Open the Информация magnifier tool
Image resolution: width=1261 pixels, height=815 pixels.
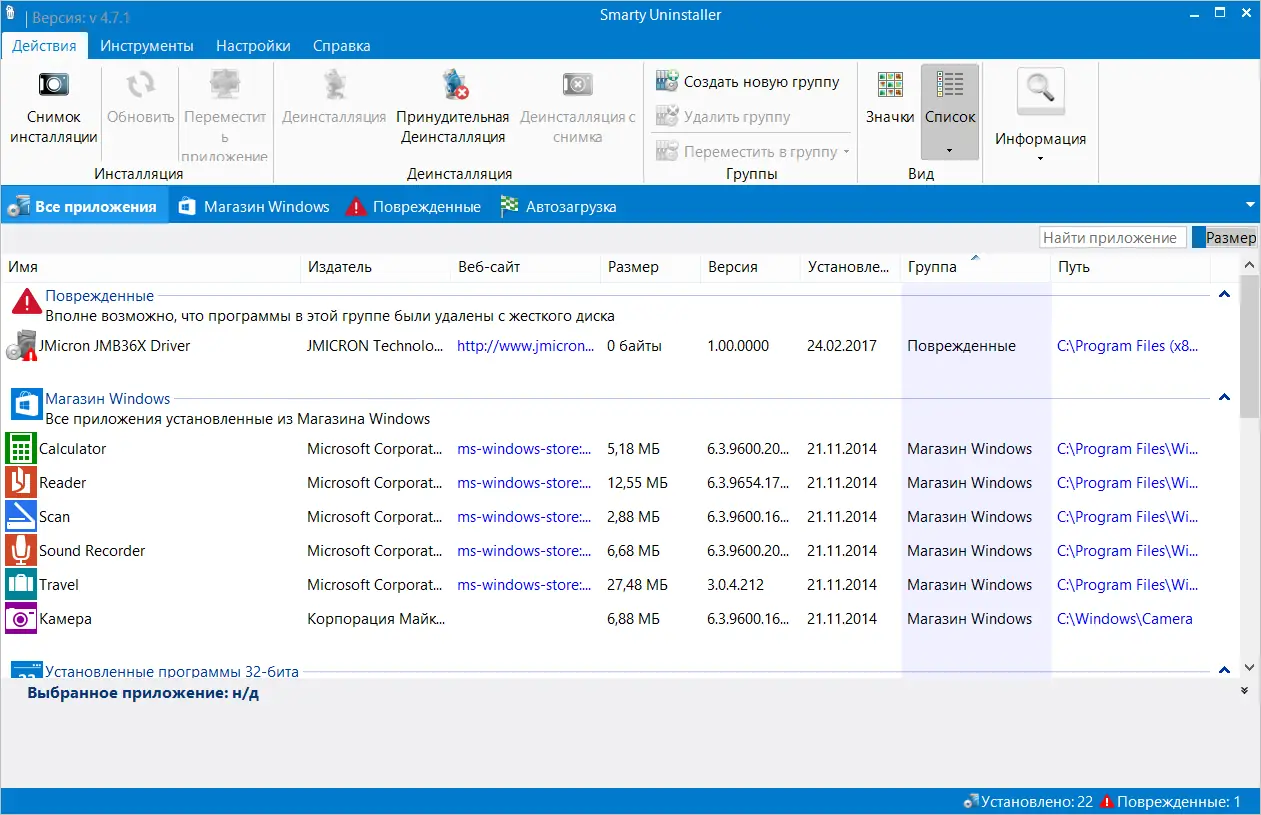(1040, 91)
